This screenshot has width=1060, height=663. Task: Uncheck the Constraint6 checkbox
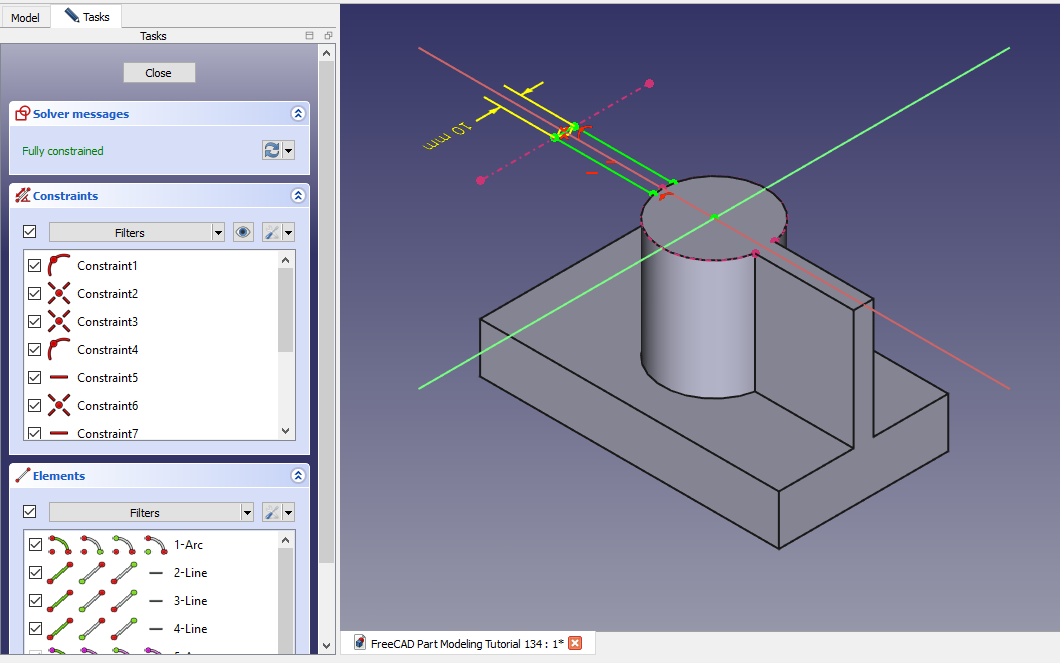35,406
